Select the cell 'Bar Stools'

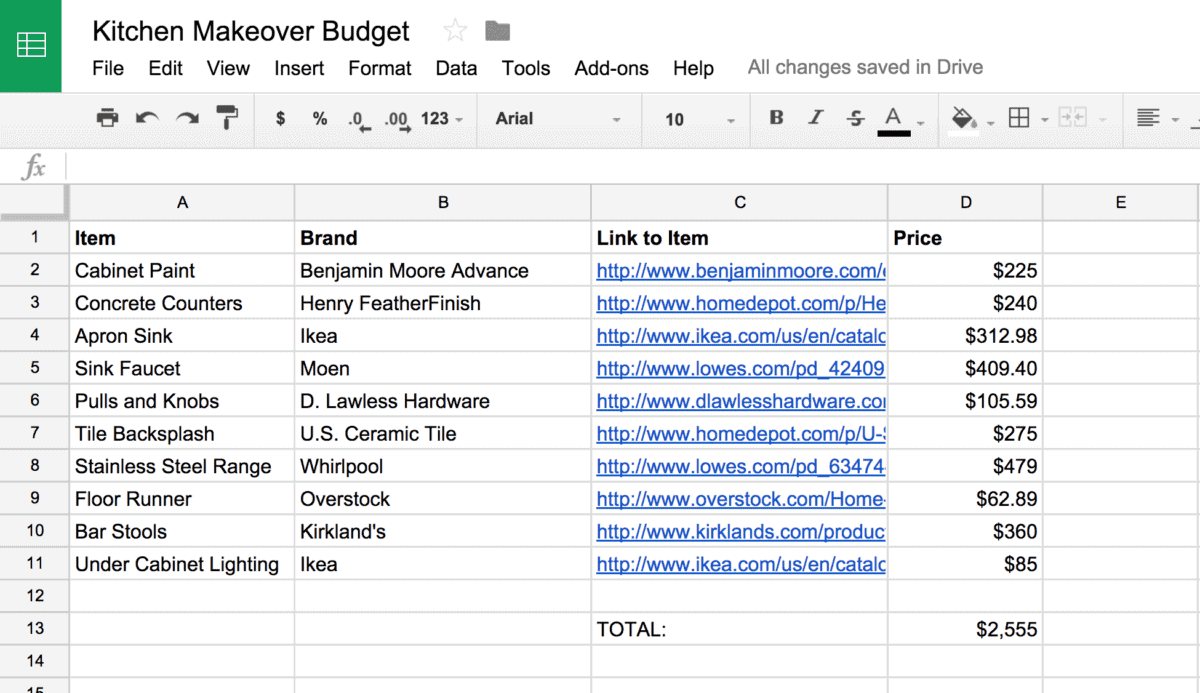point(182,531)
